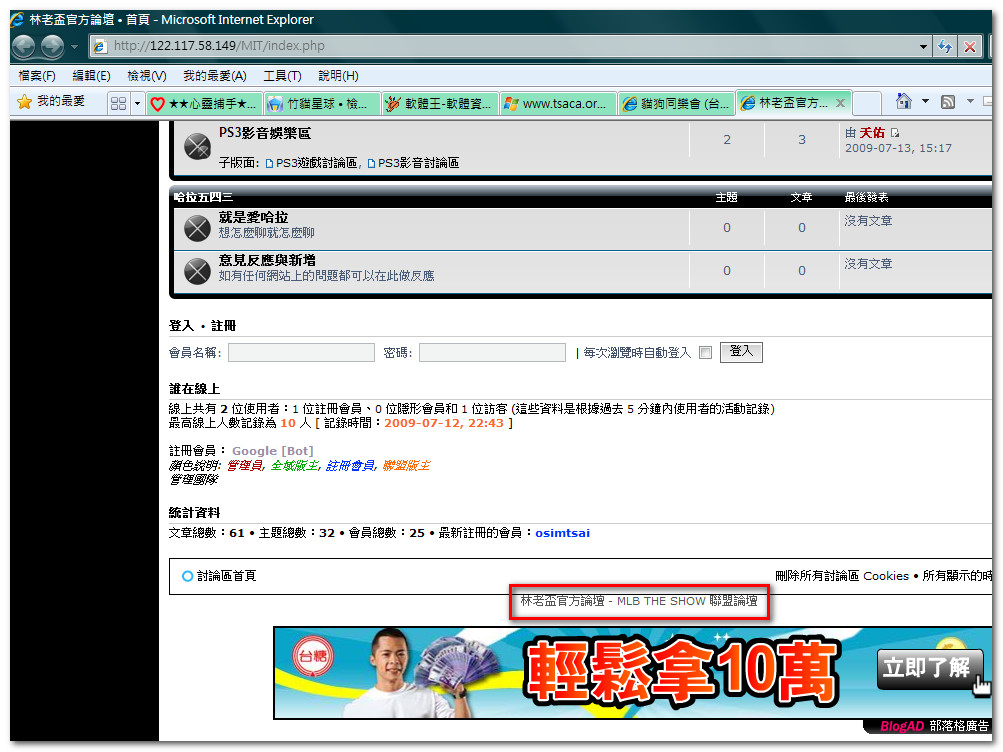1003x752 pixels.
Task: Click the Stop loading red X icon
Action: [x=970, y=46]
